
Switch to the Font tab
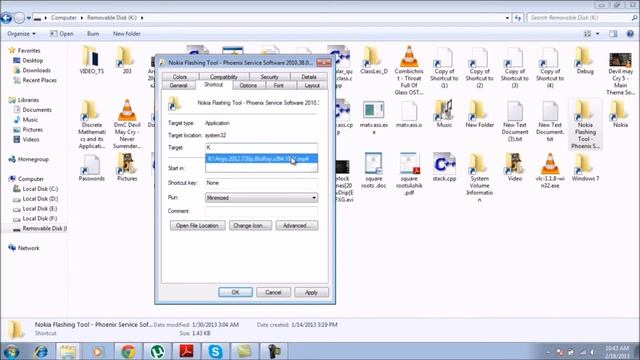coord(279,85)
